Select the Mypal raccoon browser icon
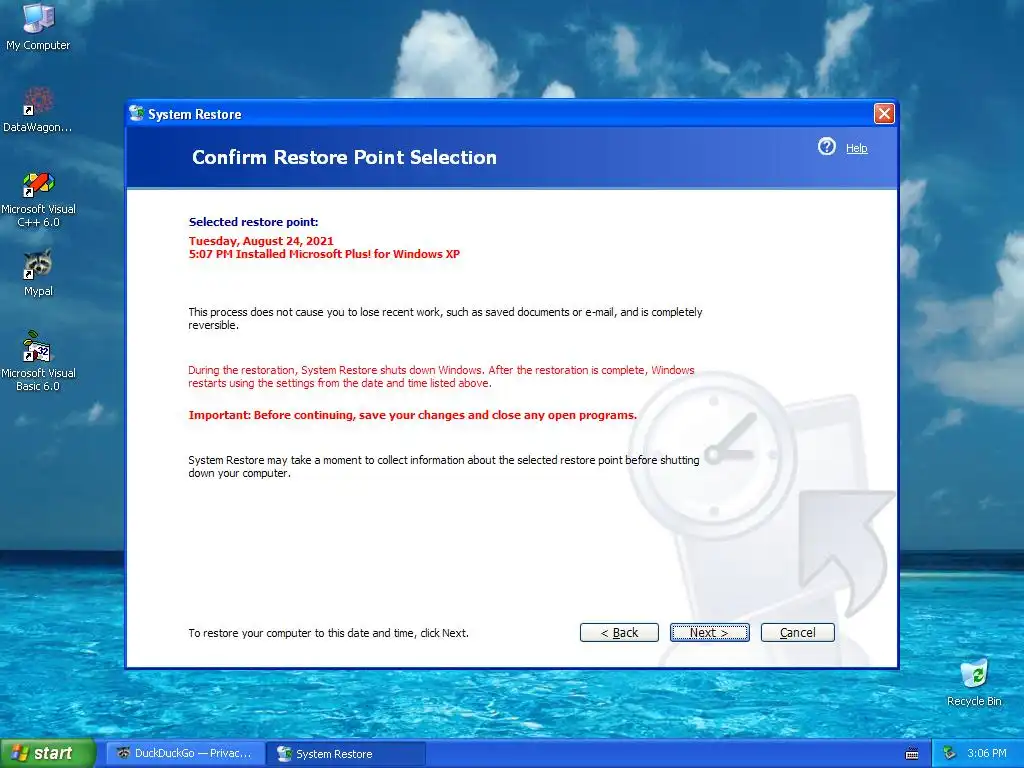Viewport: 1024px width, 768px height. pos(38,273)
